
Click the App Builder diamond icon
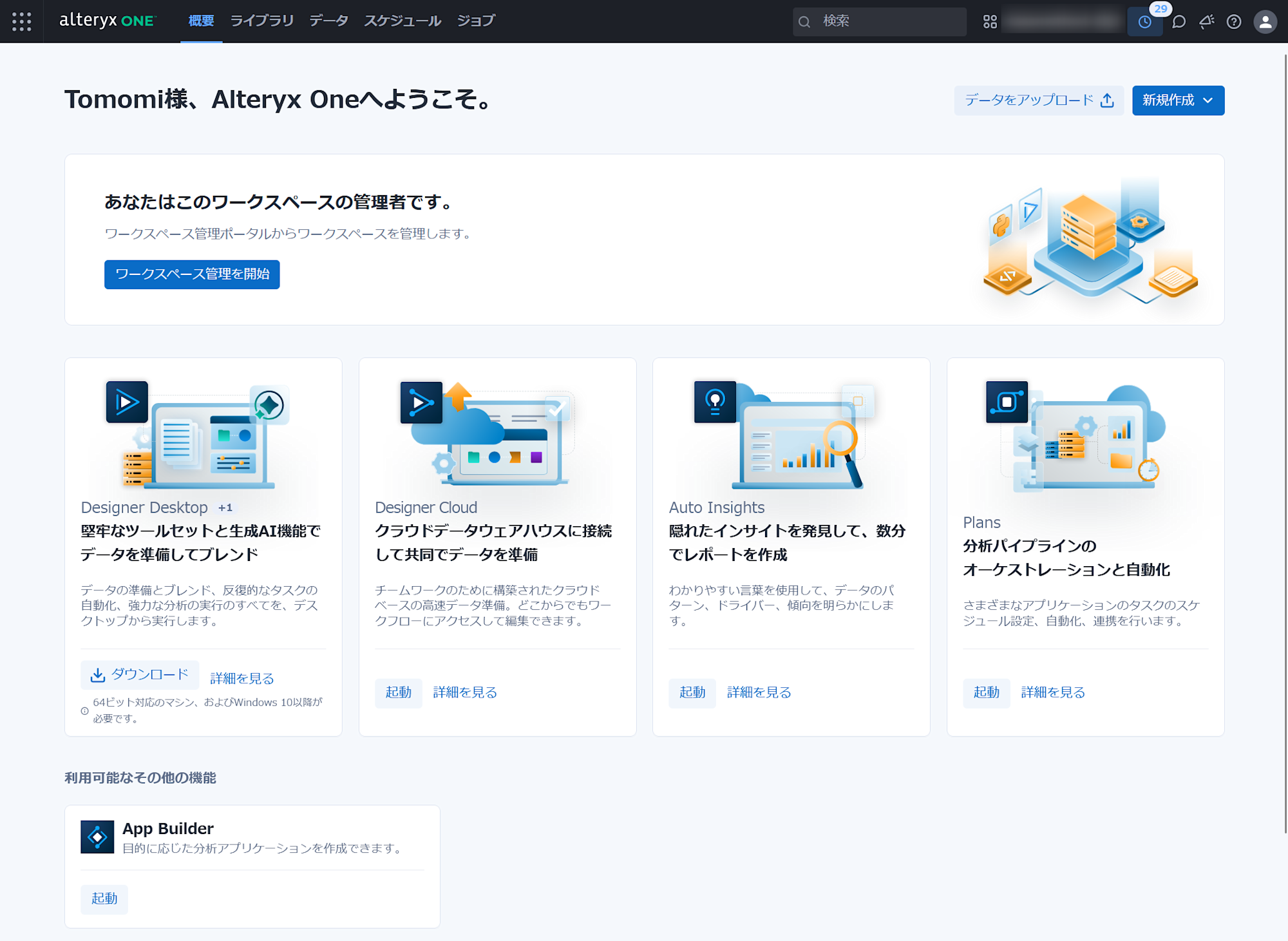click(97, 837)
